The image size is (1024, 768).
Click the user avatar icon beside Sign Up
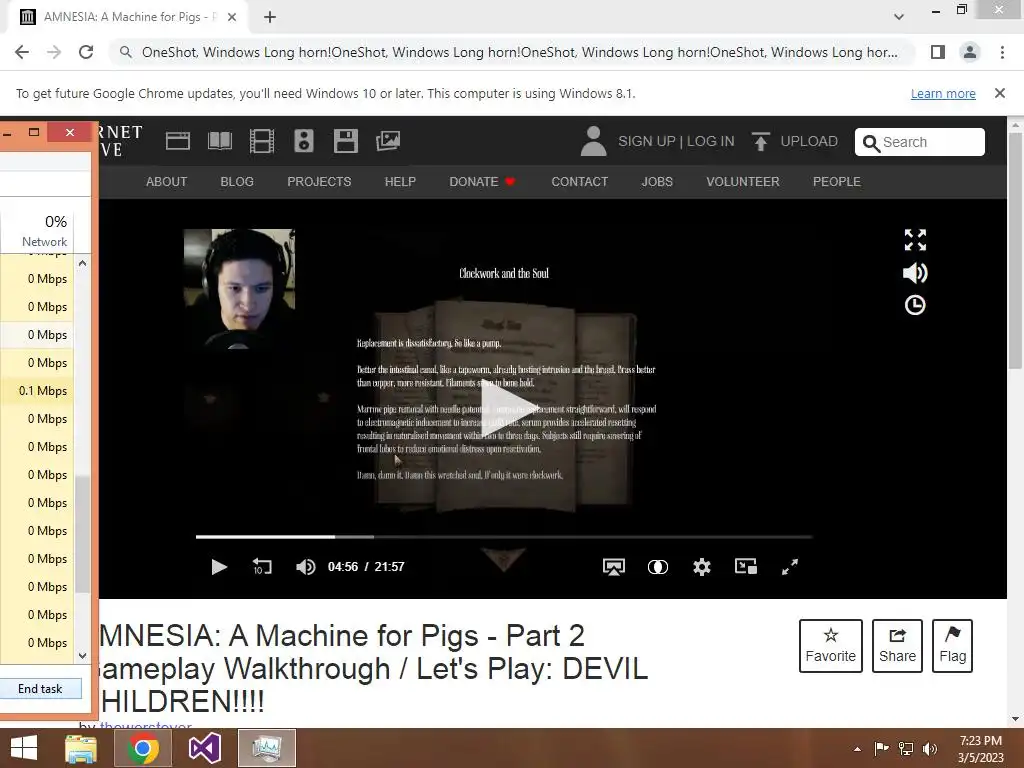pos(593,141)
